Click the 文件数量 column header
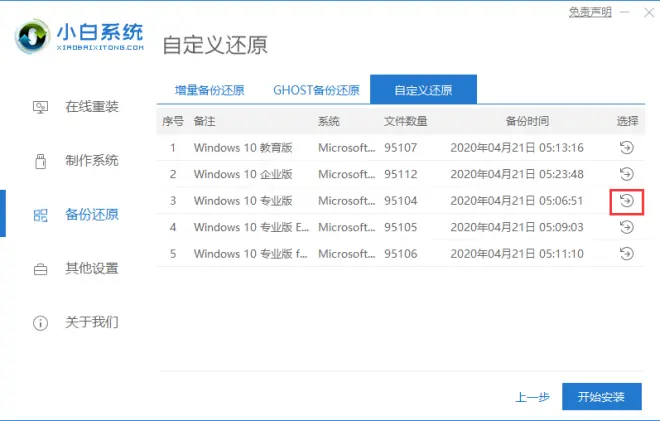This screenshot has height=421, width=660. (406, 122)
